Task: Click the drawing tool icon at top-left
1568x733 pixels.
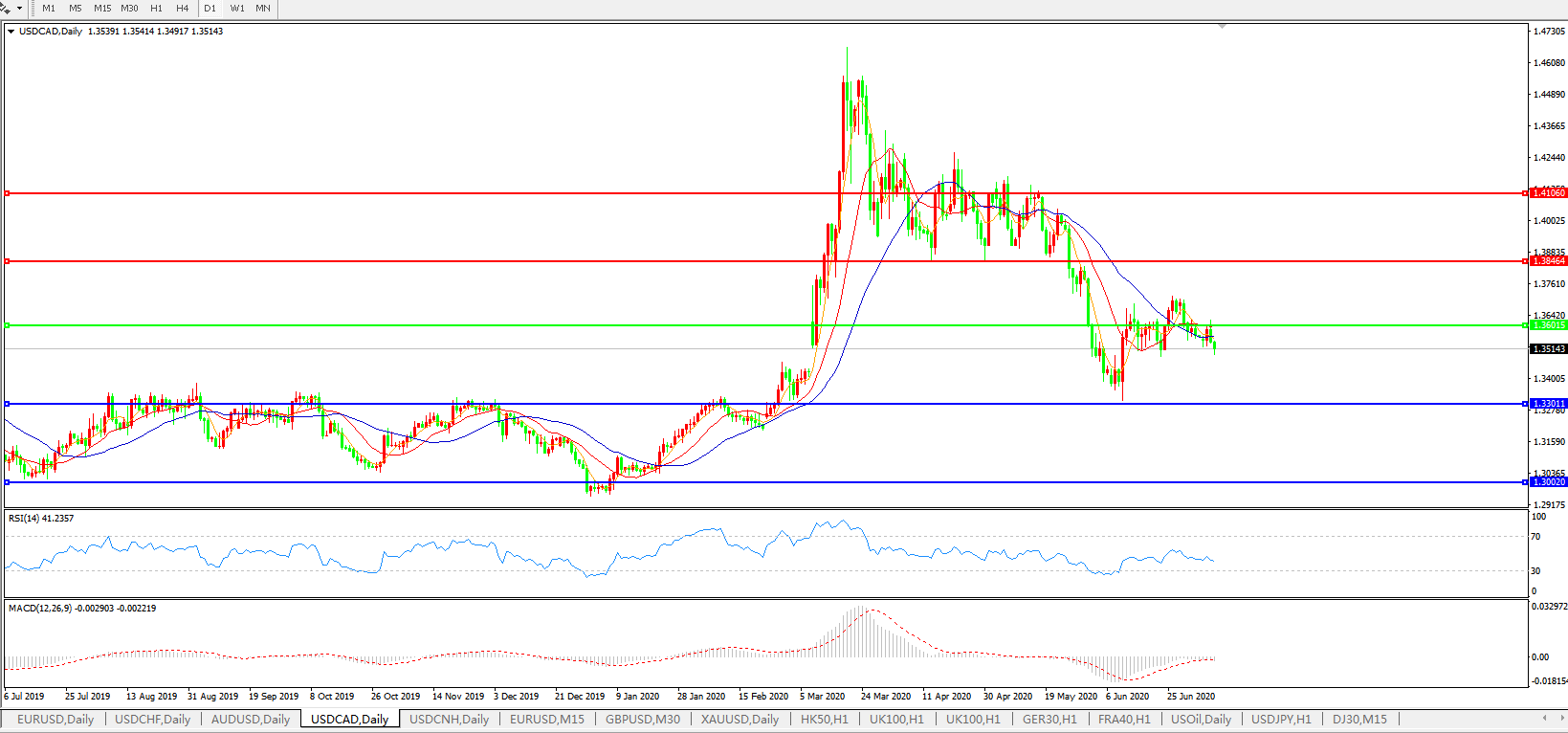Action: [x=6, y=8]
